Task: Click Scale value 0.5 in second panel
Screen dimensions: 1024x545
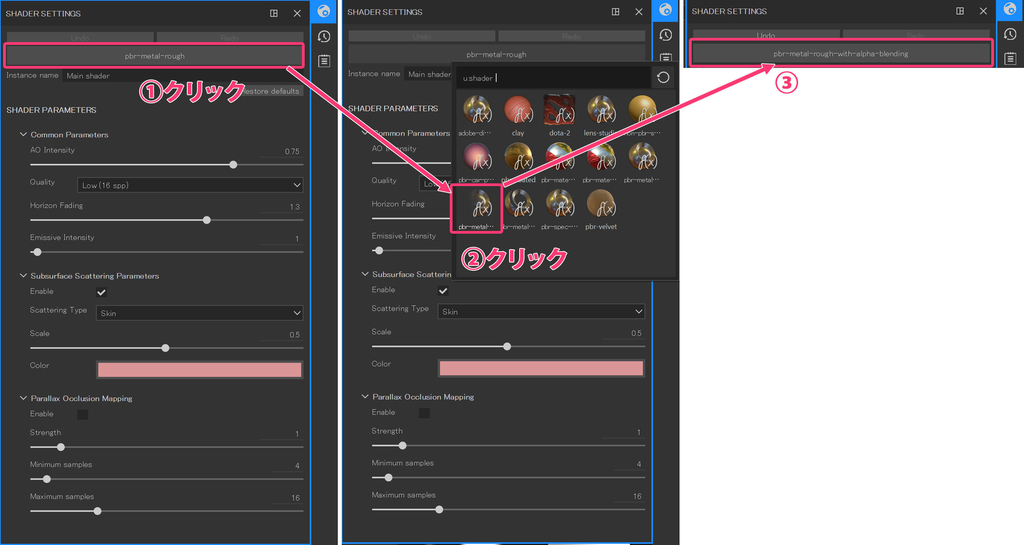Action: coord(636,334)
